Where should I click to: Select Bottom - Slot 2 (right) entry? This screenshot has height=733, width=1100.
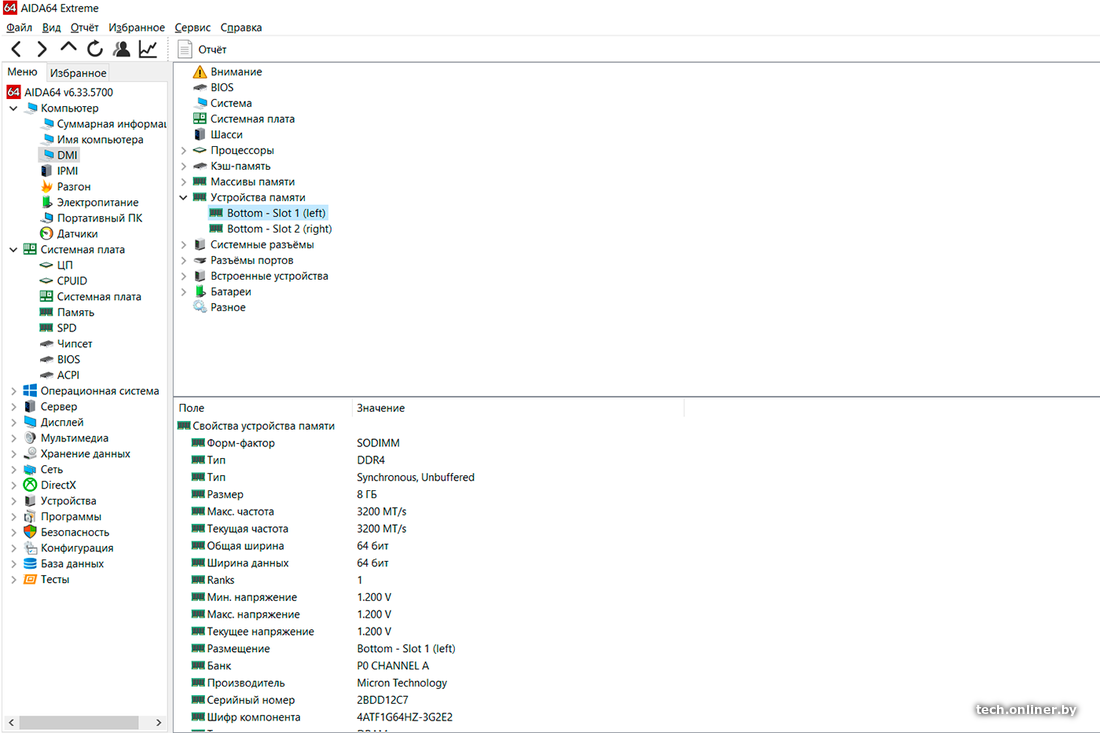(279, 229)
